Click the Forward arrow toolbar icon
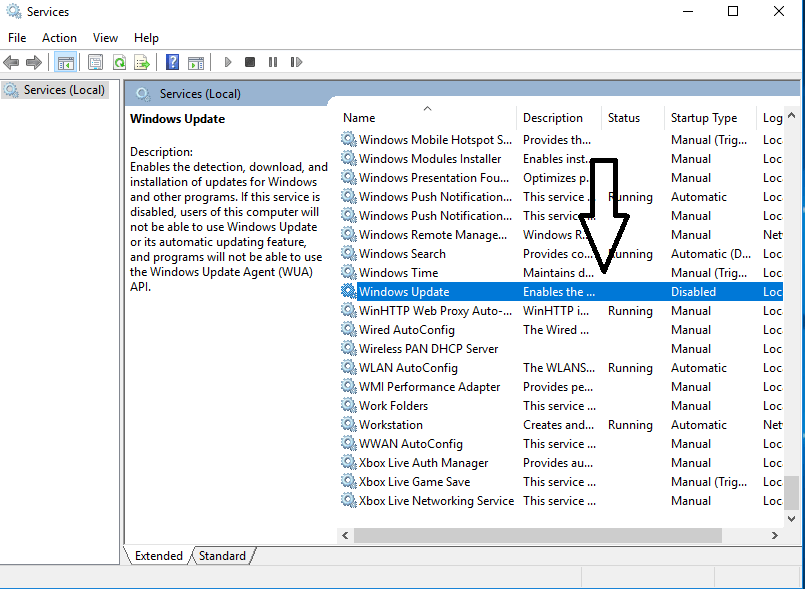This screenshot has width=805, height=589. coord(34,63)
